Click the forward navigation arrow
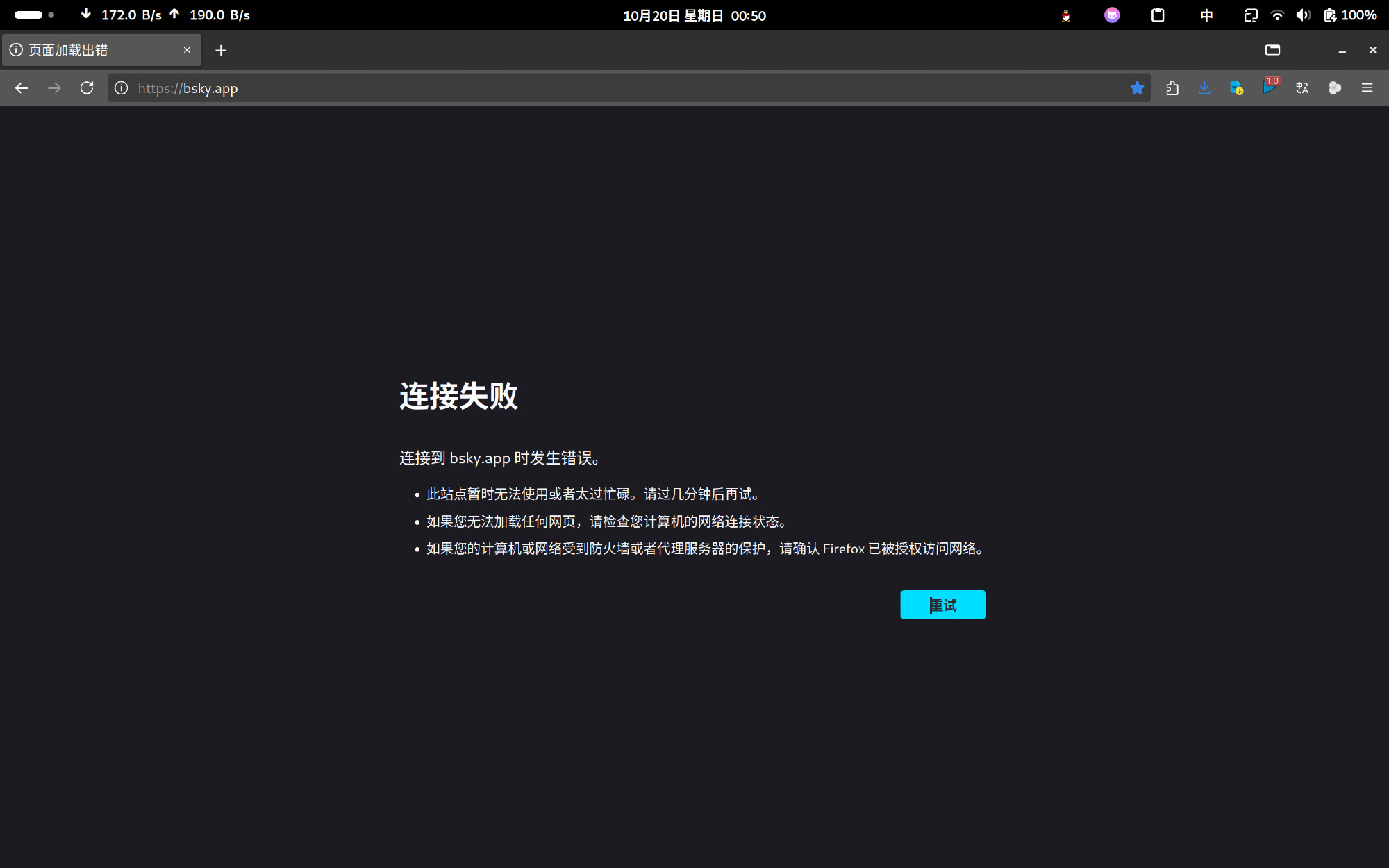The width and height of the screenshot is (1389, 868). 54,88
